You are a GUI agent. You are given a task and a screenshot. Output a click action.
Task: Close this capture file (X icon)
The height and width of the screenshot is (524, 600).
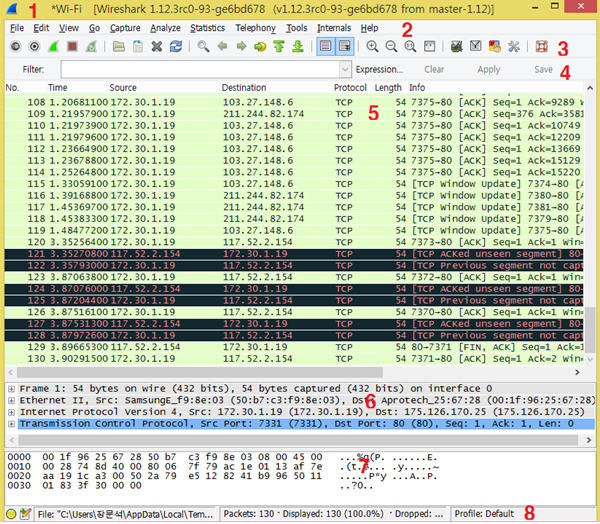(x=157, y=47)
